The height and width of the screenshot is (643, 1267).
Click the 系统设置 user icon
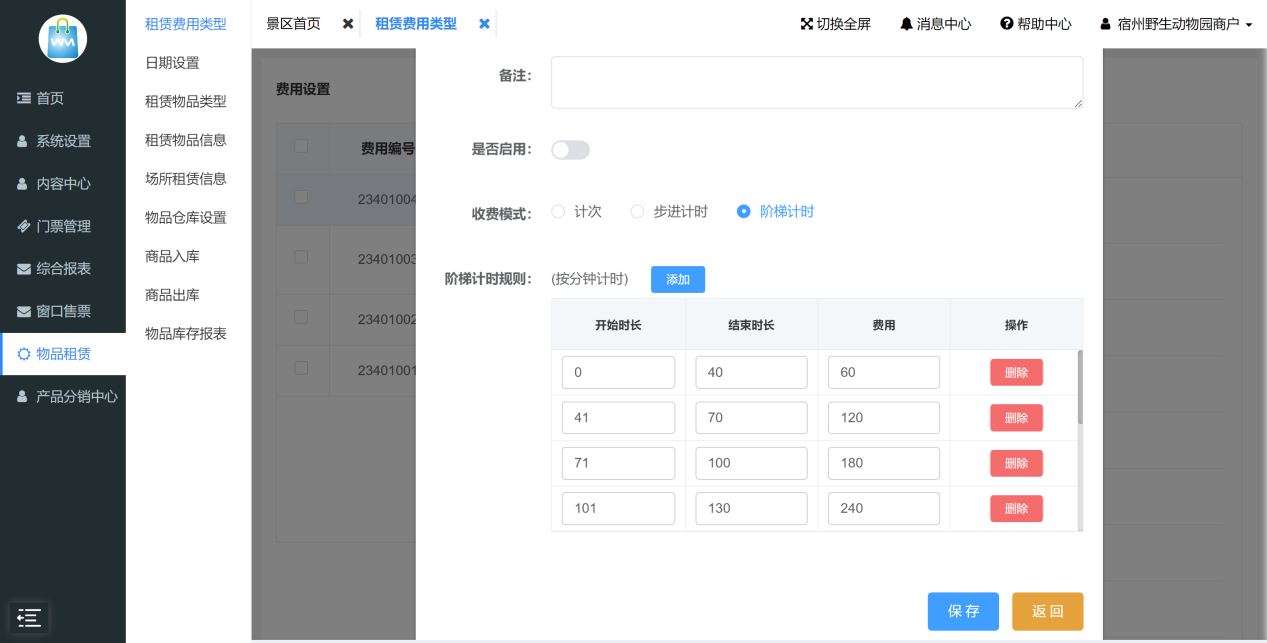[x=23, y=141]
